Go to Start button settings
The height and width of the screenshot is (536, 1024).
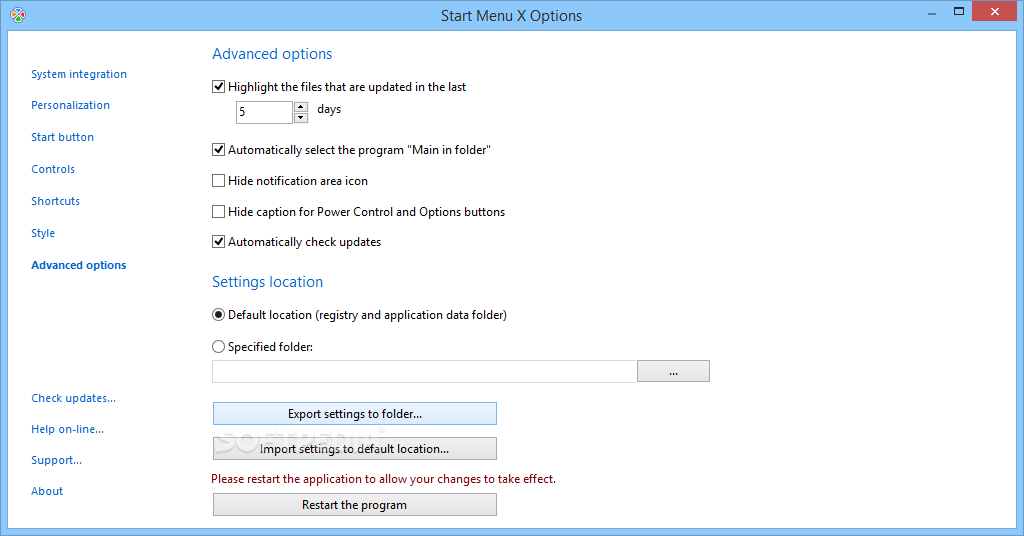pos(63,137)
